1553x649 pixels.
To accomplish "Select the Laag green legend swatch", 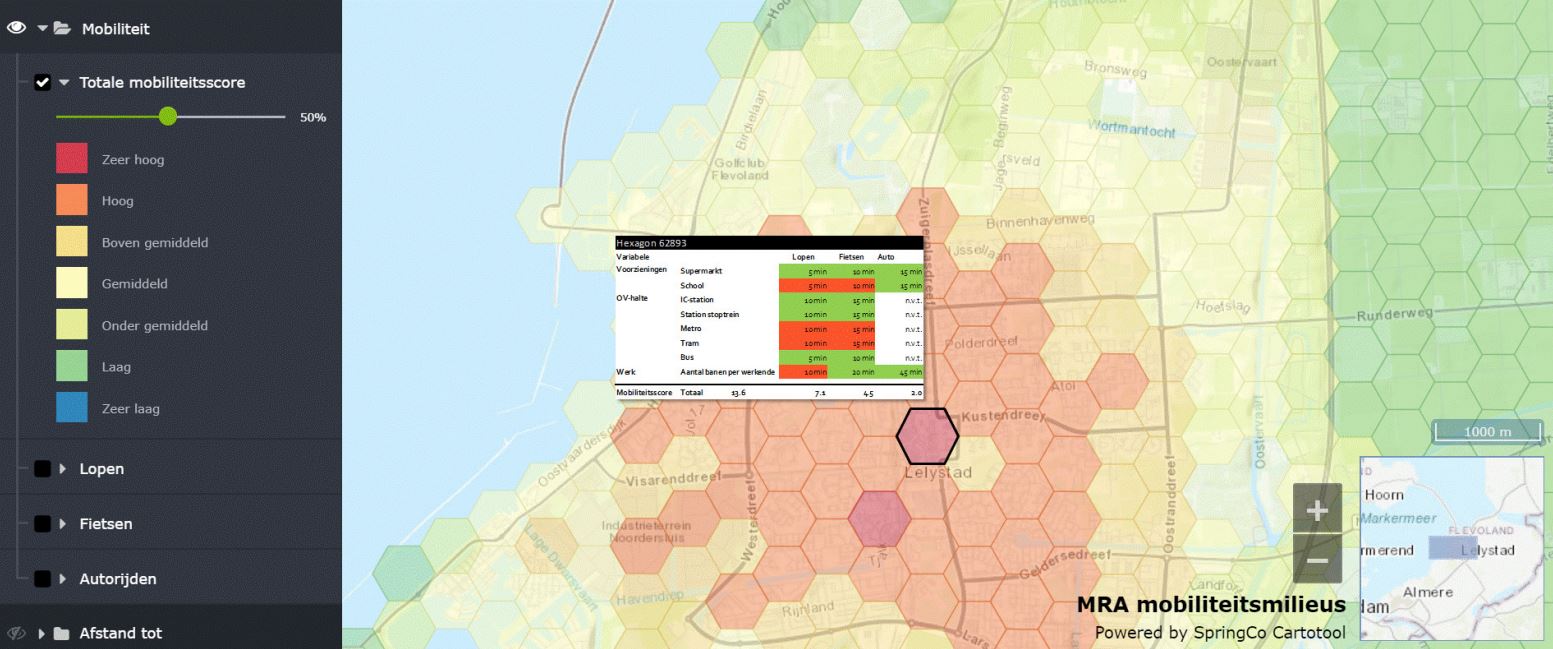I will point(72,367).
